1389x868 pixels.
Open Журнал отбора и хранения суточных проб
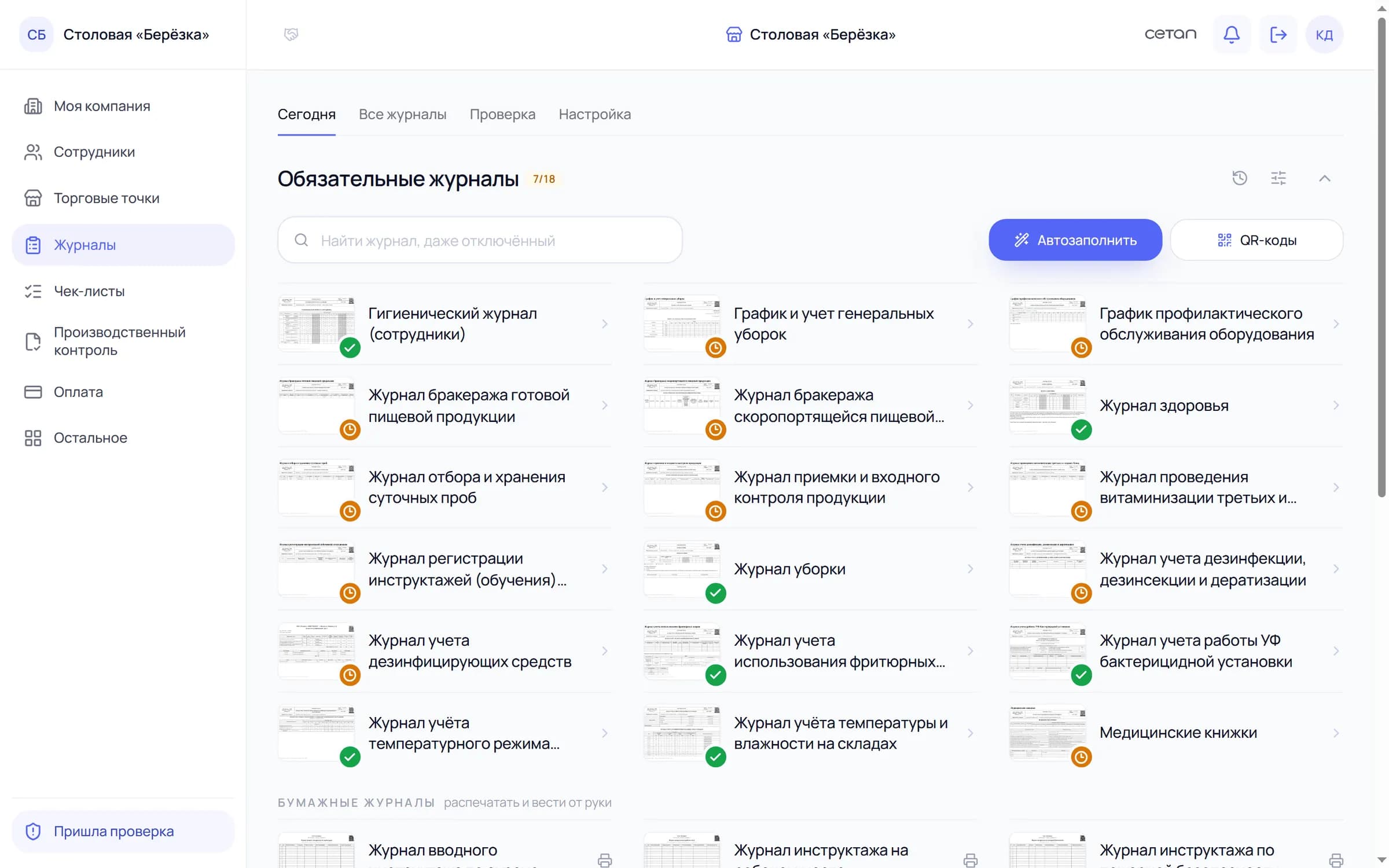click(444, 488)
